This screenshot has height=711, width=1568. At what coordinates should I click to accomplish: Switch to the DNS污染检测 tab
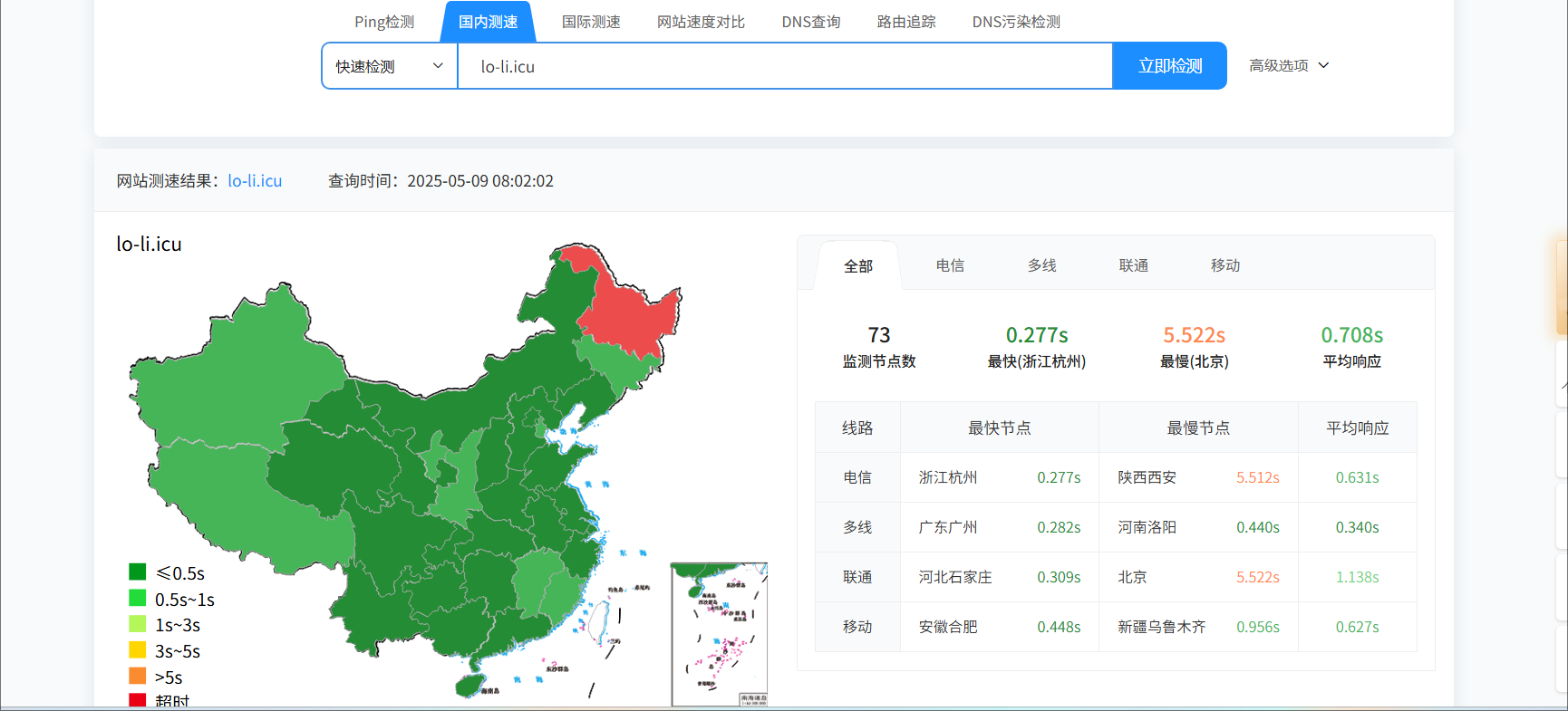(1016, 22)
